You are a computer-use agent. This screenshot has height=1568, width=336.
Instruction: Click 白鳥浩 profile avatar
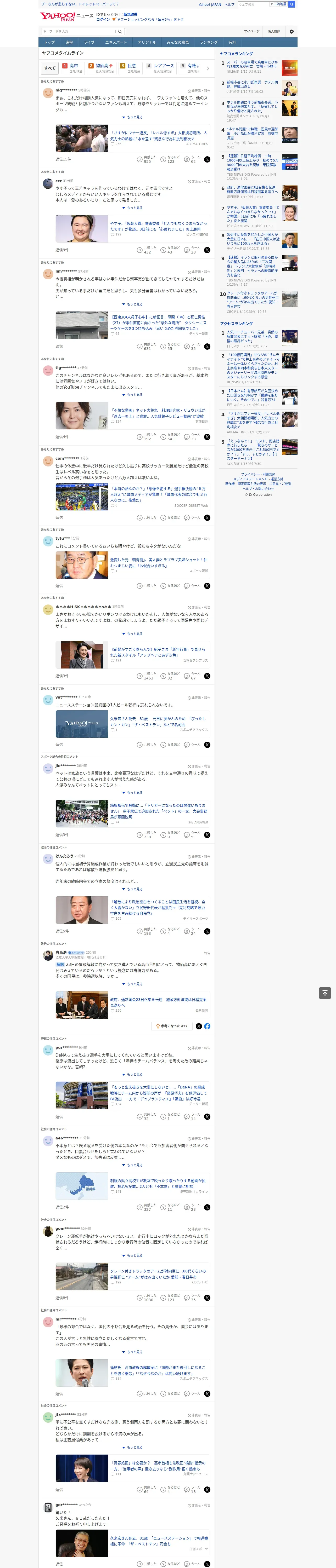point(48,955)
